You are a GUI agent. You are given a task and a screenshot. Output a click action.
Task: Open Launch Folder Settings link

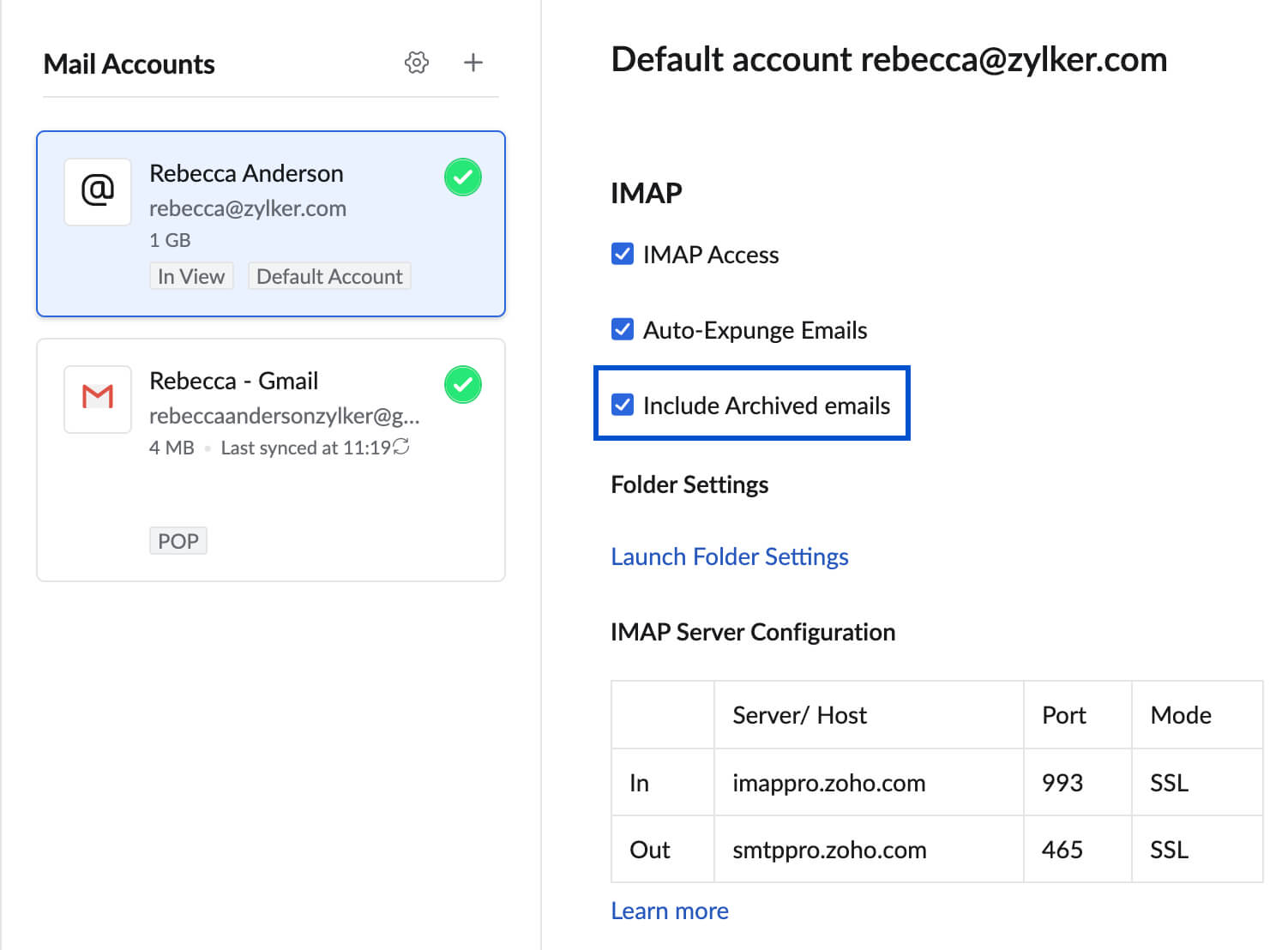729,556
